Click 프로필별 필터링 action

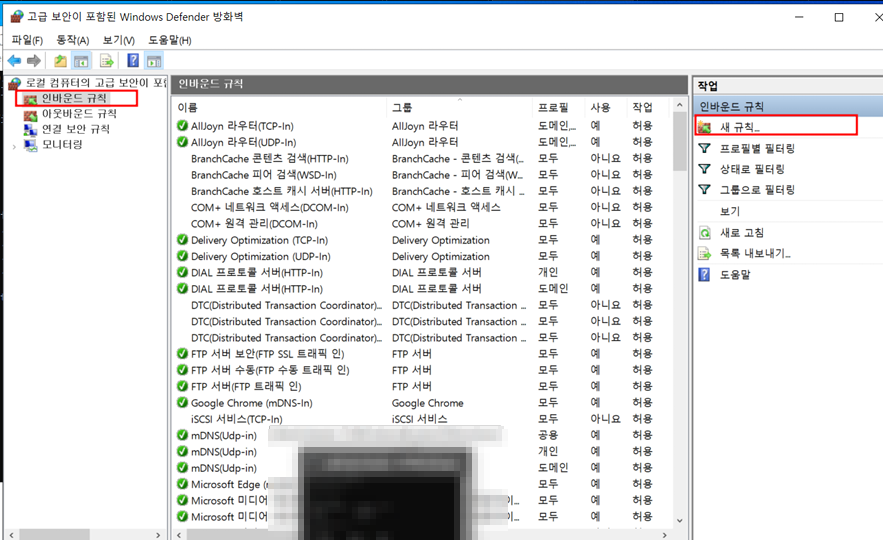(x=757, y=149)
